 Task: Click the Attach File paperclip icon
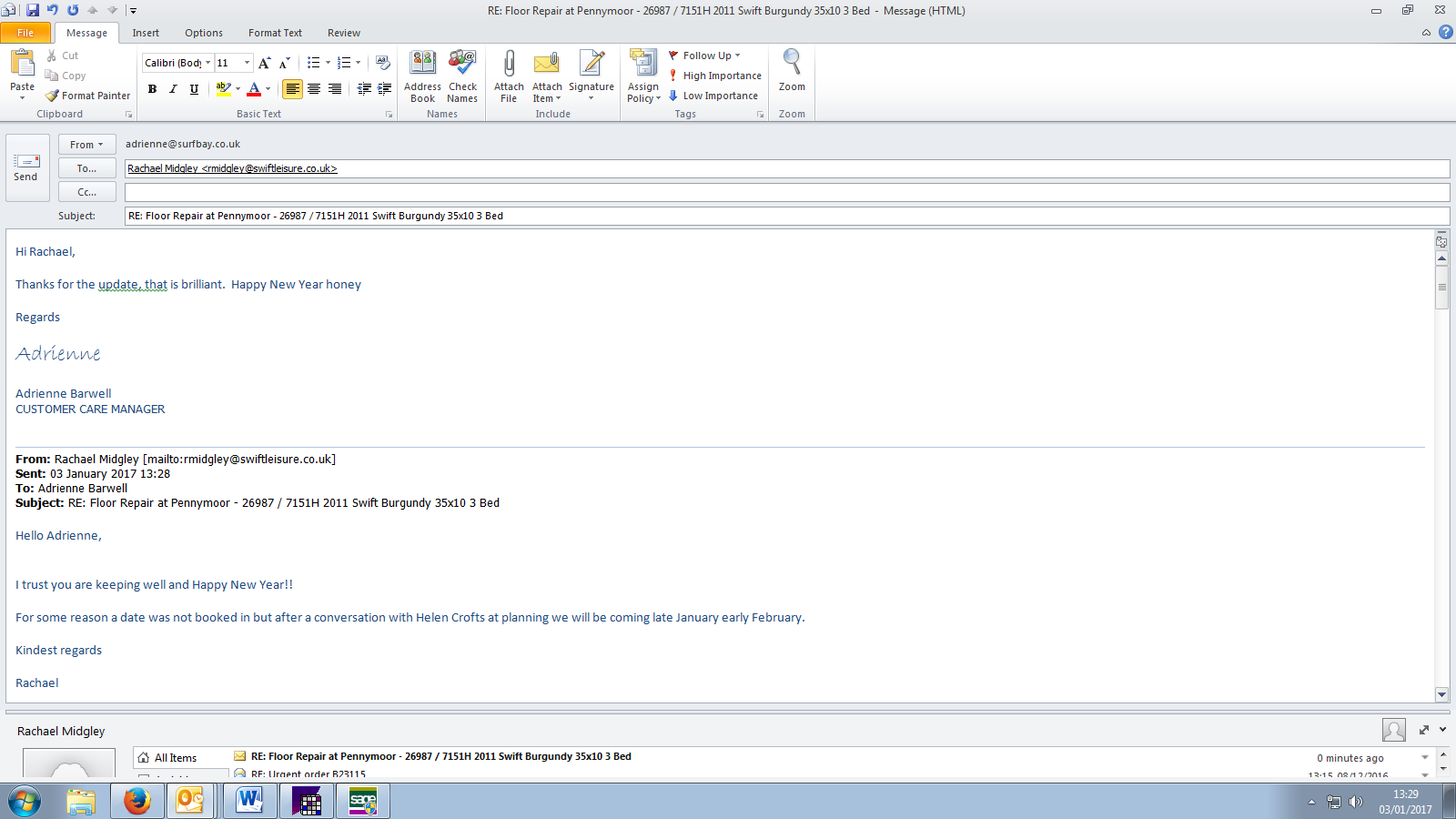pos(509,64)
